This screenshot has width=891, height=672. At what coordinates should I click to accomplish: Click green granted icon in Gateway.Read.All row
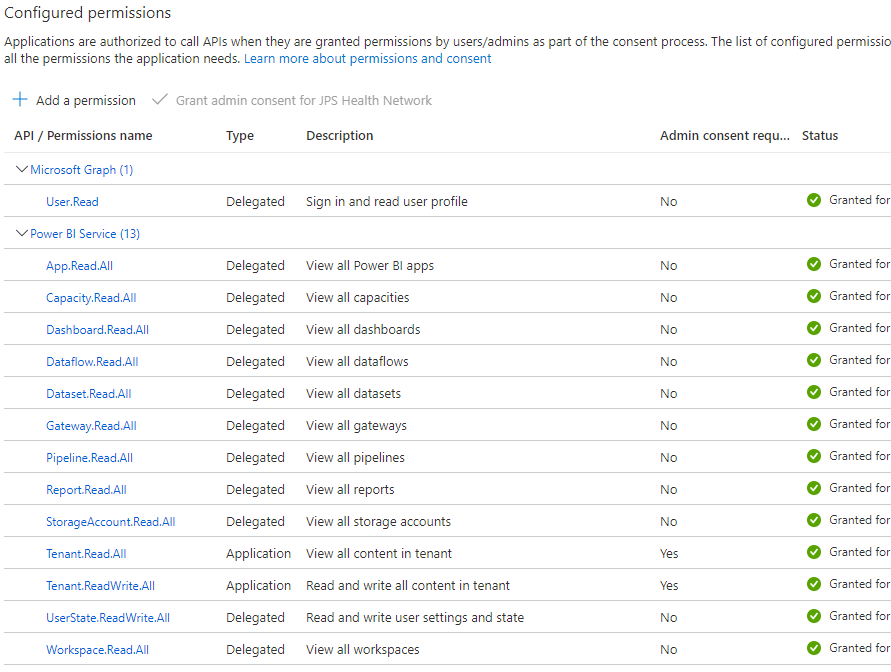[x=814, y=424]
